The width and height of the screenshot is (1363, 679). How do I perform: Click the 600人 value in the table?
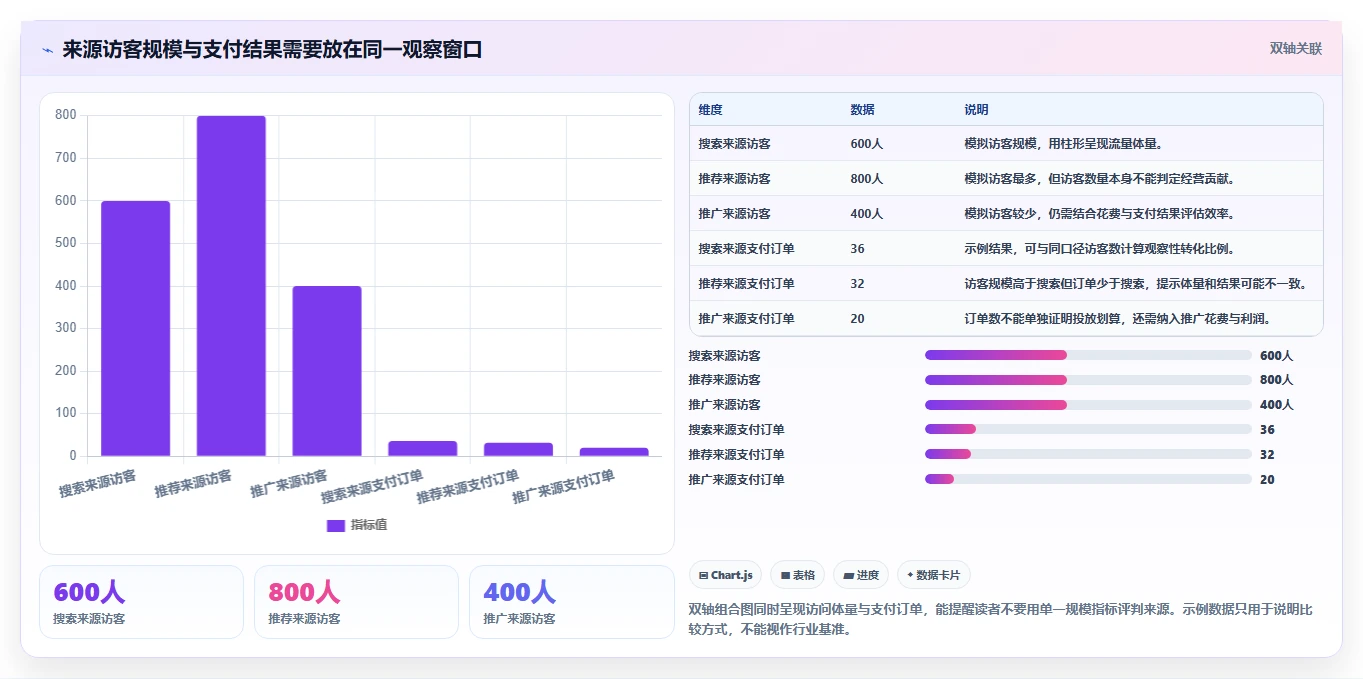click(x=866, y=144)
